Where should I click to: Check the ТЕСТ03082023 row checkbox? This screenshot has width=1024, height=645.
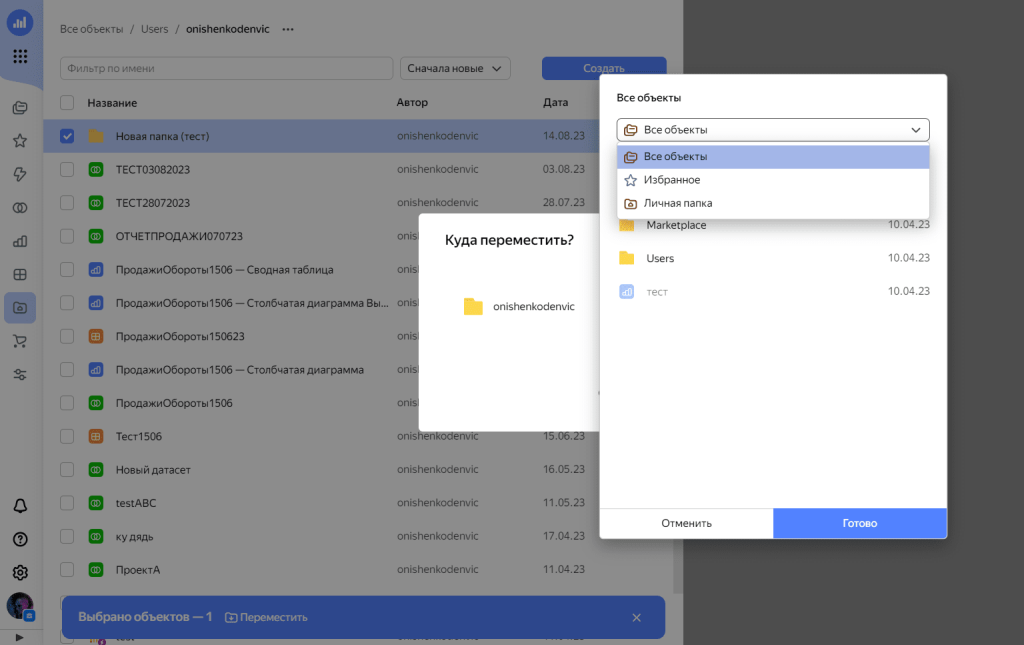[x=67, y=170]
